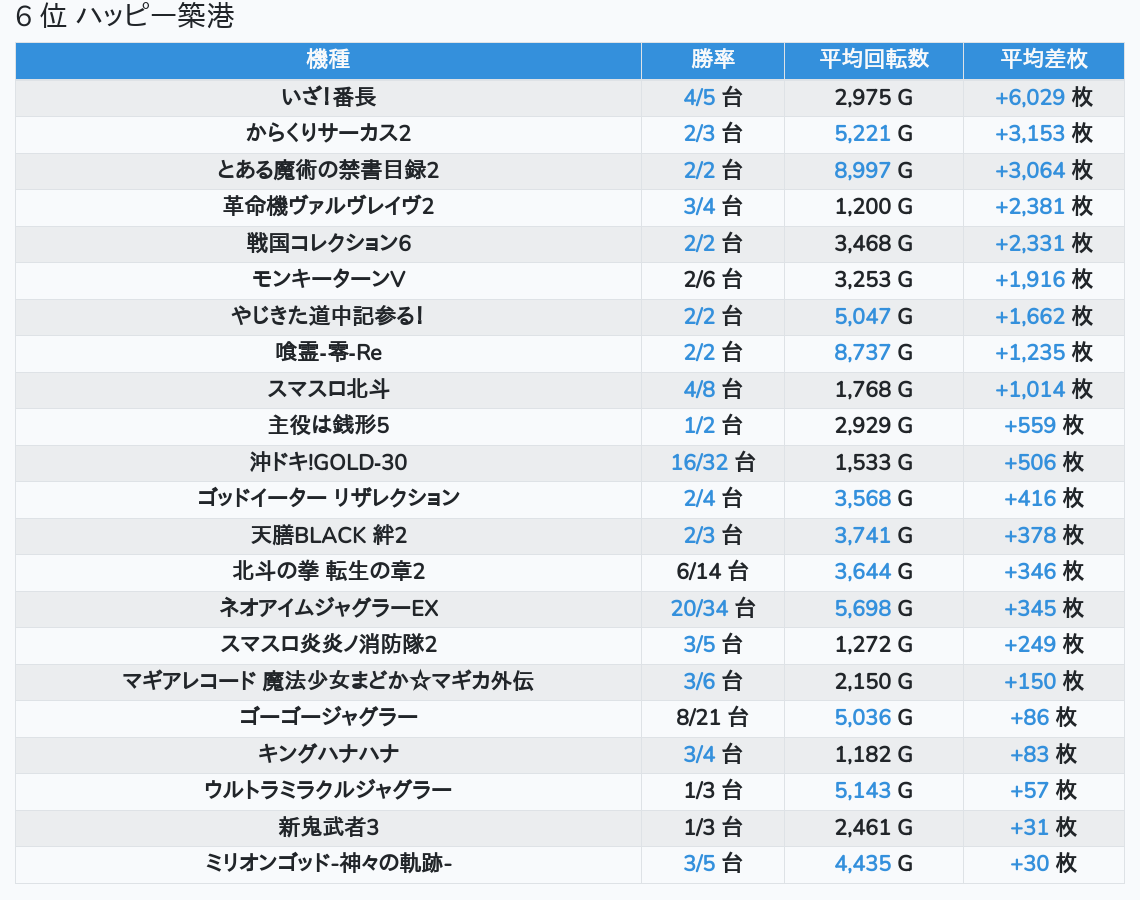The image size is (1140, 900).
Task: Select machine name ミリオンゴッド-神々の軌跡-
Action: [328, 864]
